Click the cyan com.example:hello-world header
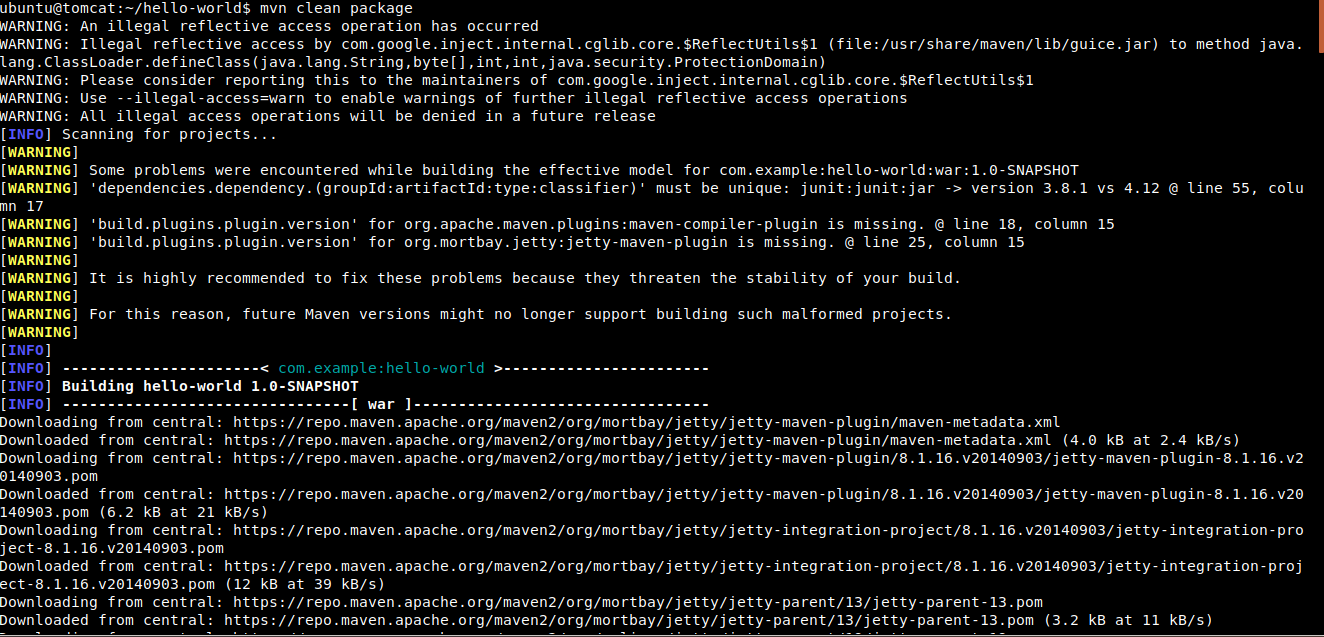The height and width of the screenshot is (637, 1324). [x=381, y=368]
